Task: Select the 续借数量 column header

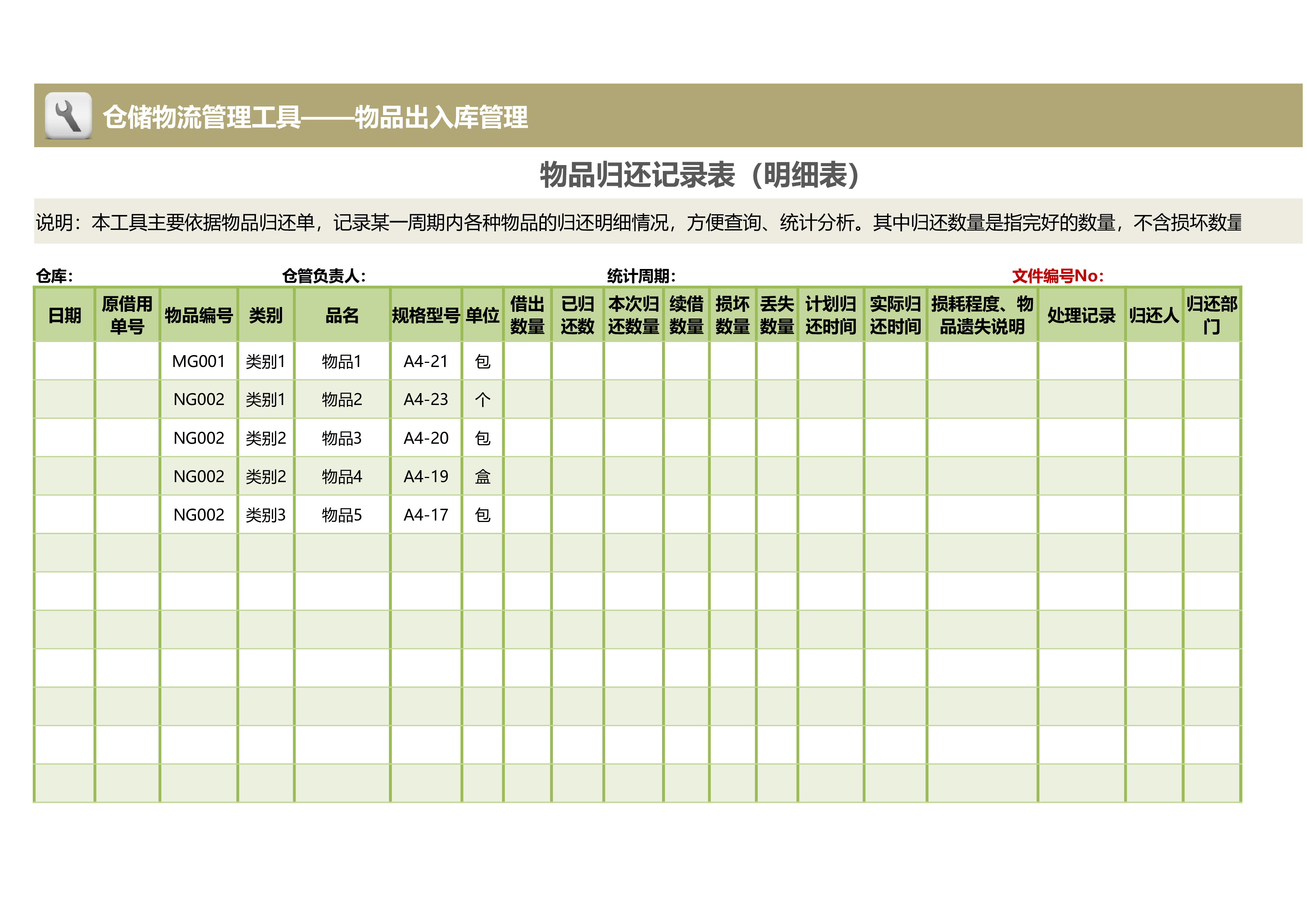Action: 687,315
